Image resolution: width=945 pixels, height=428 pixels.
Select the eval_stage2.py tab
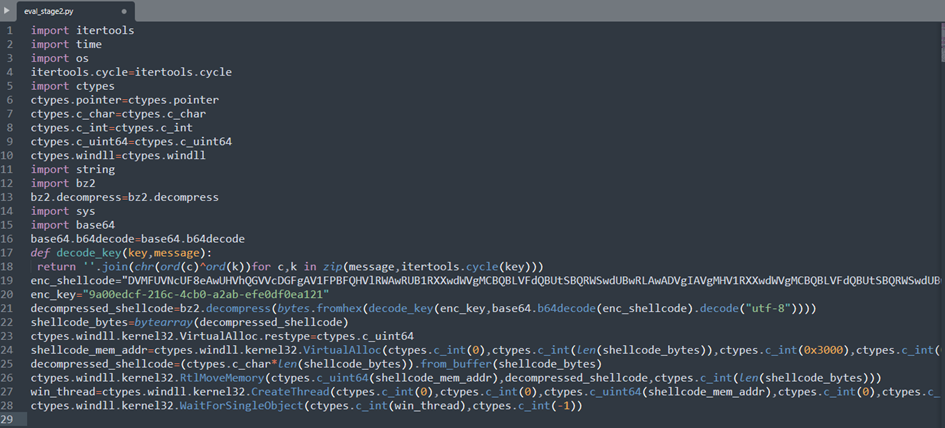pyautogui.click(x=75, y=11)
